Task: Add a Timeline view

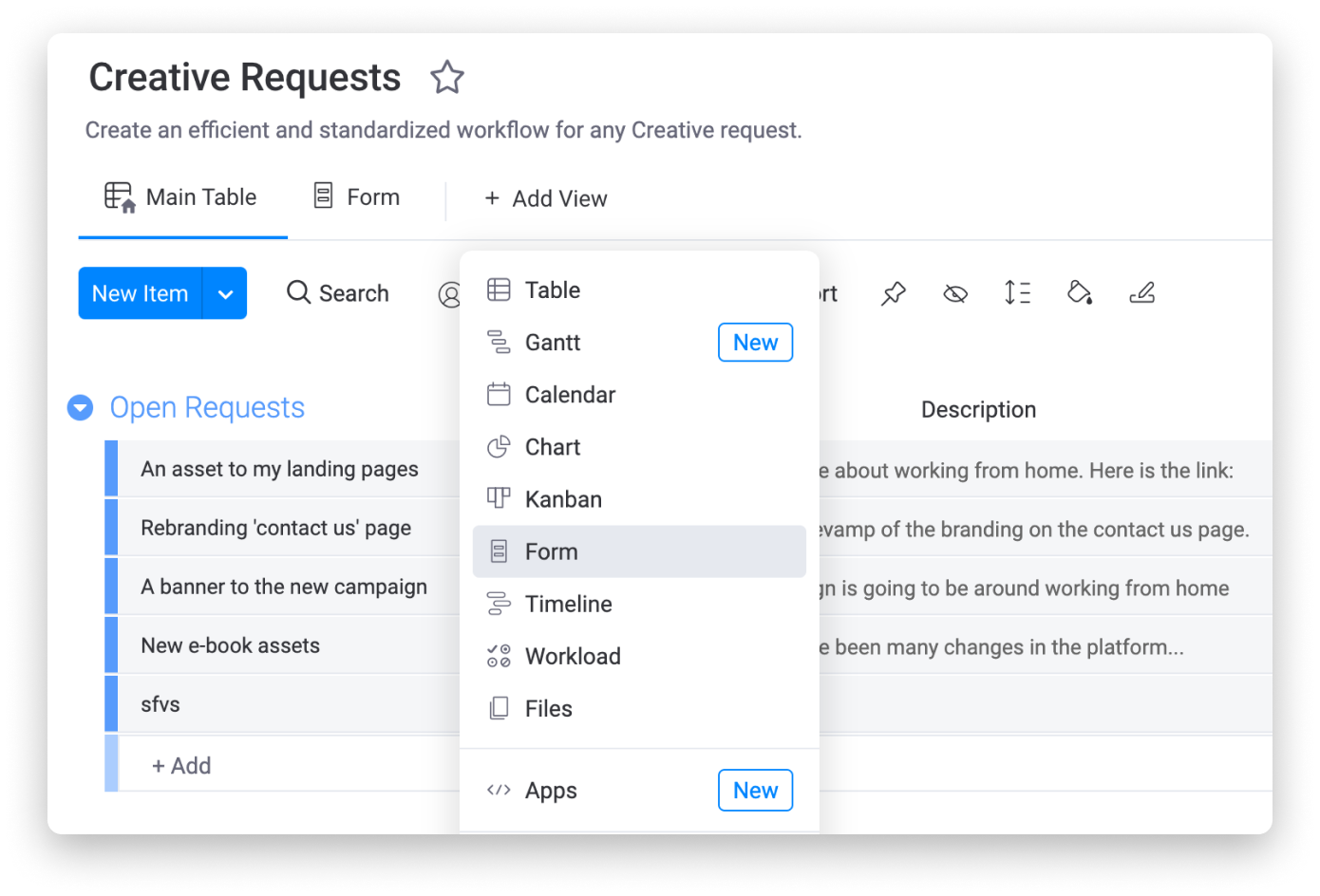Action: pyautogui.click(x=639, y=604)
